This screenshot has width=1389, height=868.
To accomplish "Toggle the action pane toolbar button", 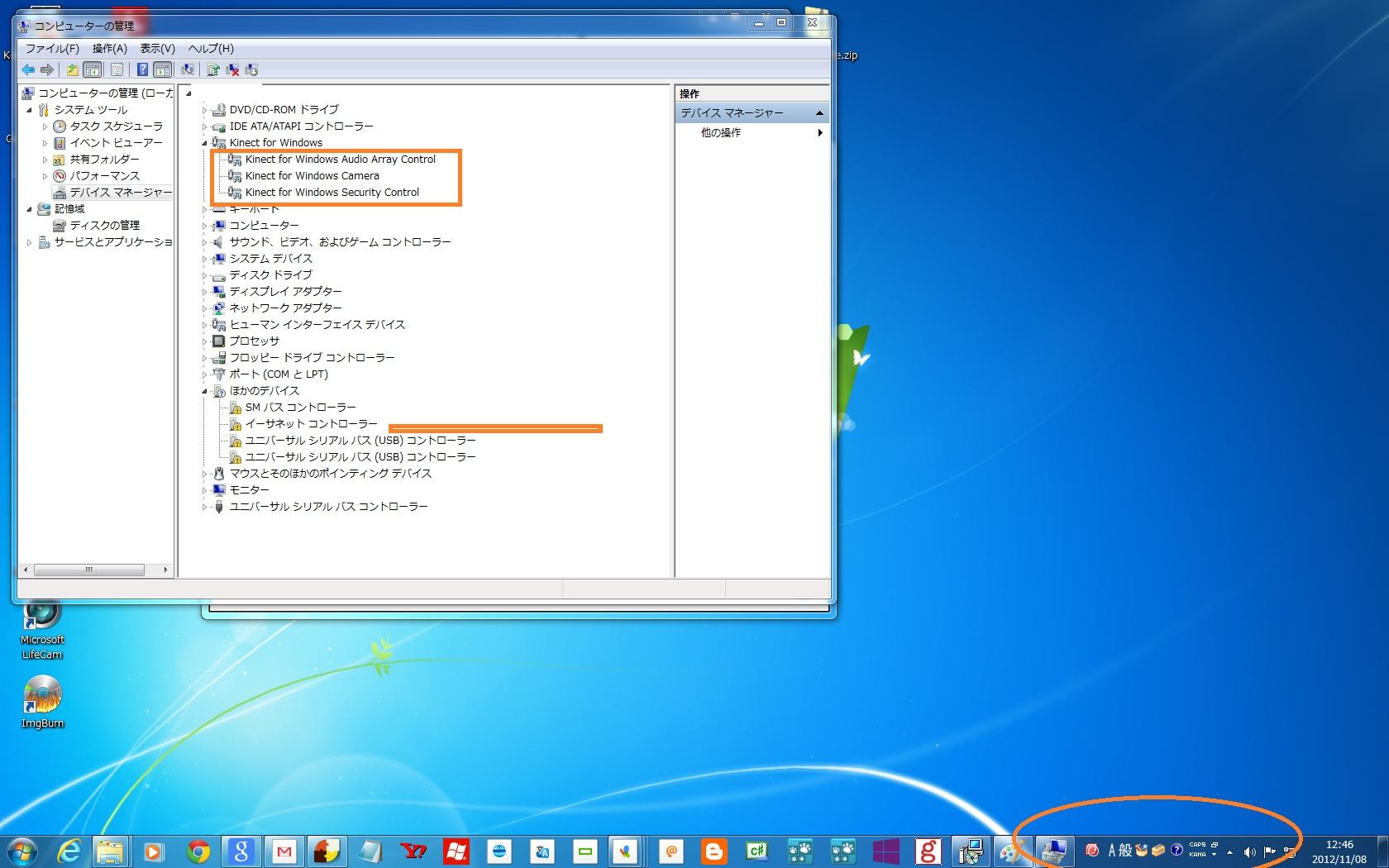I will click(163, 70).
